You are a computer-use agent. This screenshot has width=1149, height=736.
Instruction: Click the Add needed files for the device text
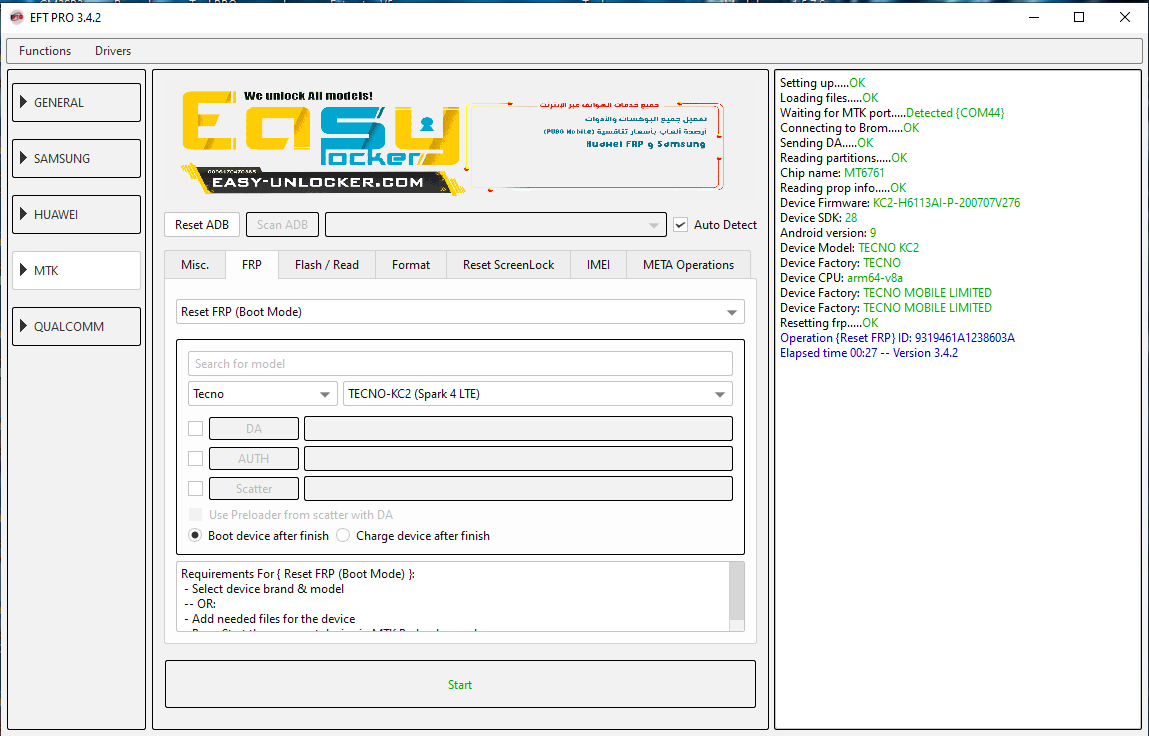tap(273, 619)
